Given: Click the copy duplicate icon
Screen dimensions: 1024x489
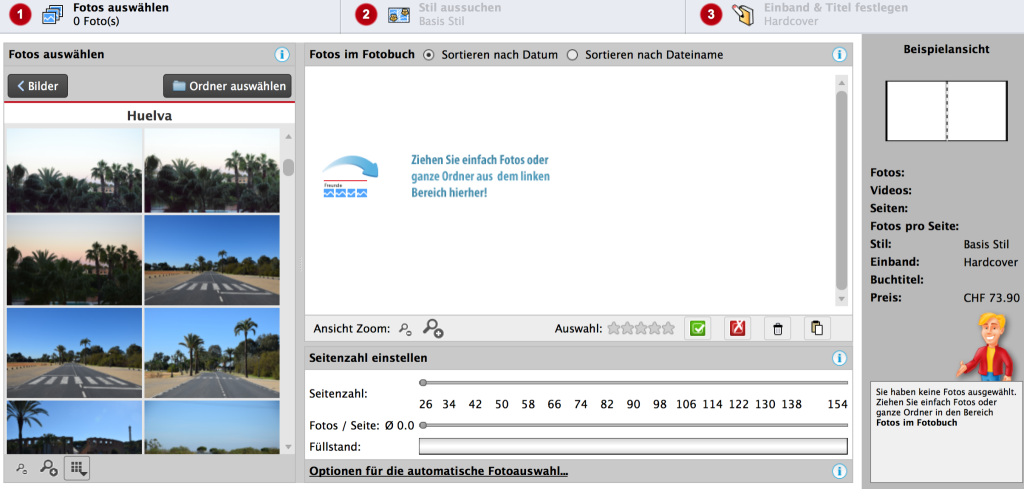Looking at the screenshot, I should 817,328.
